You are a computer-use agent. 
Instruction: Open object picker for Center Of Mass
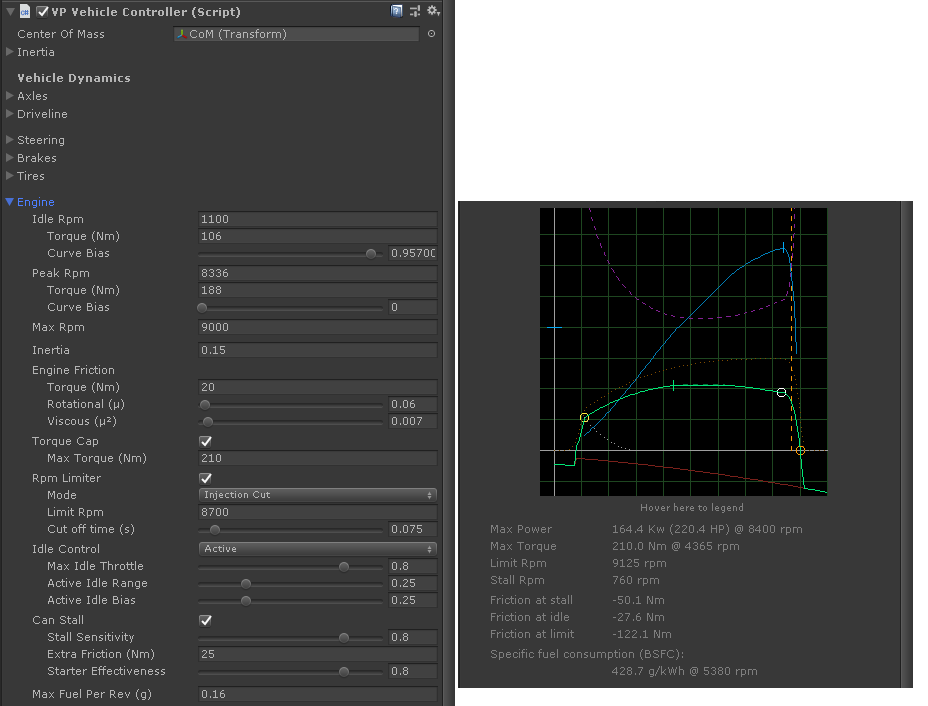[431, 34]
